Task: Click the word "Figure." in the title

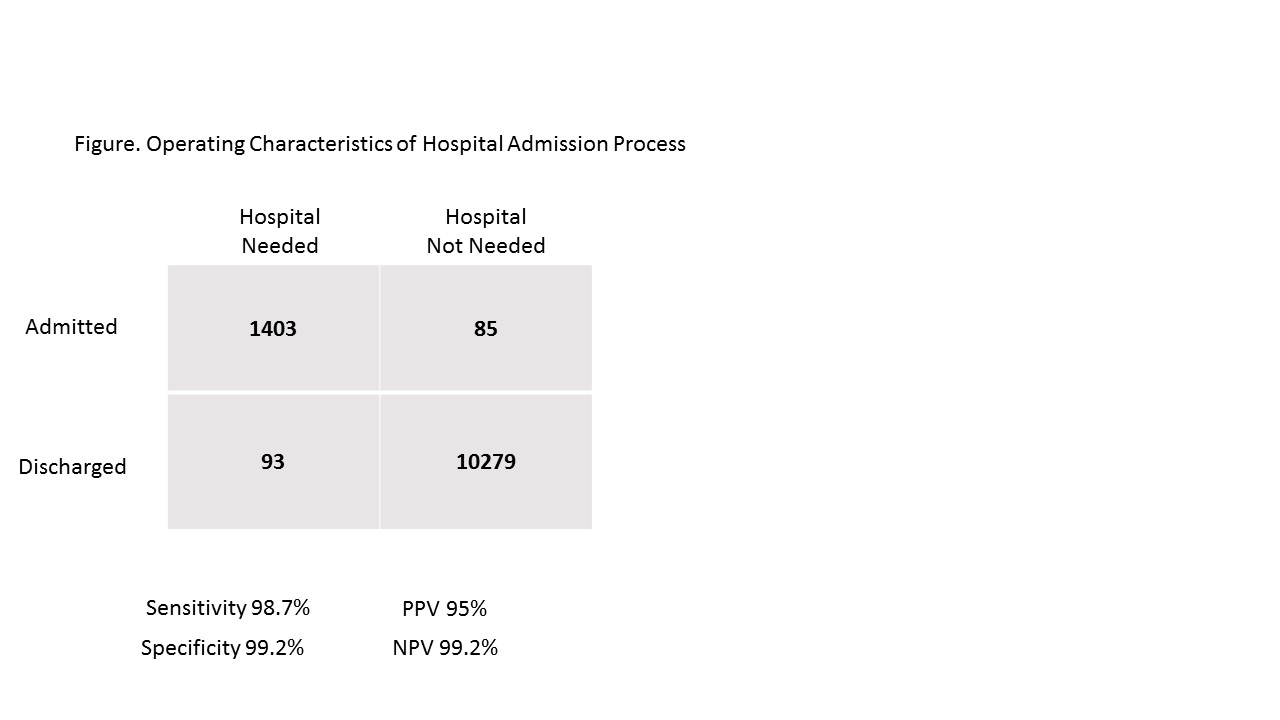Action: coord(107,144)
